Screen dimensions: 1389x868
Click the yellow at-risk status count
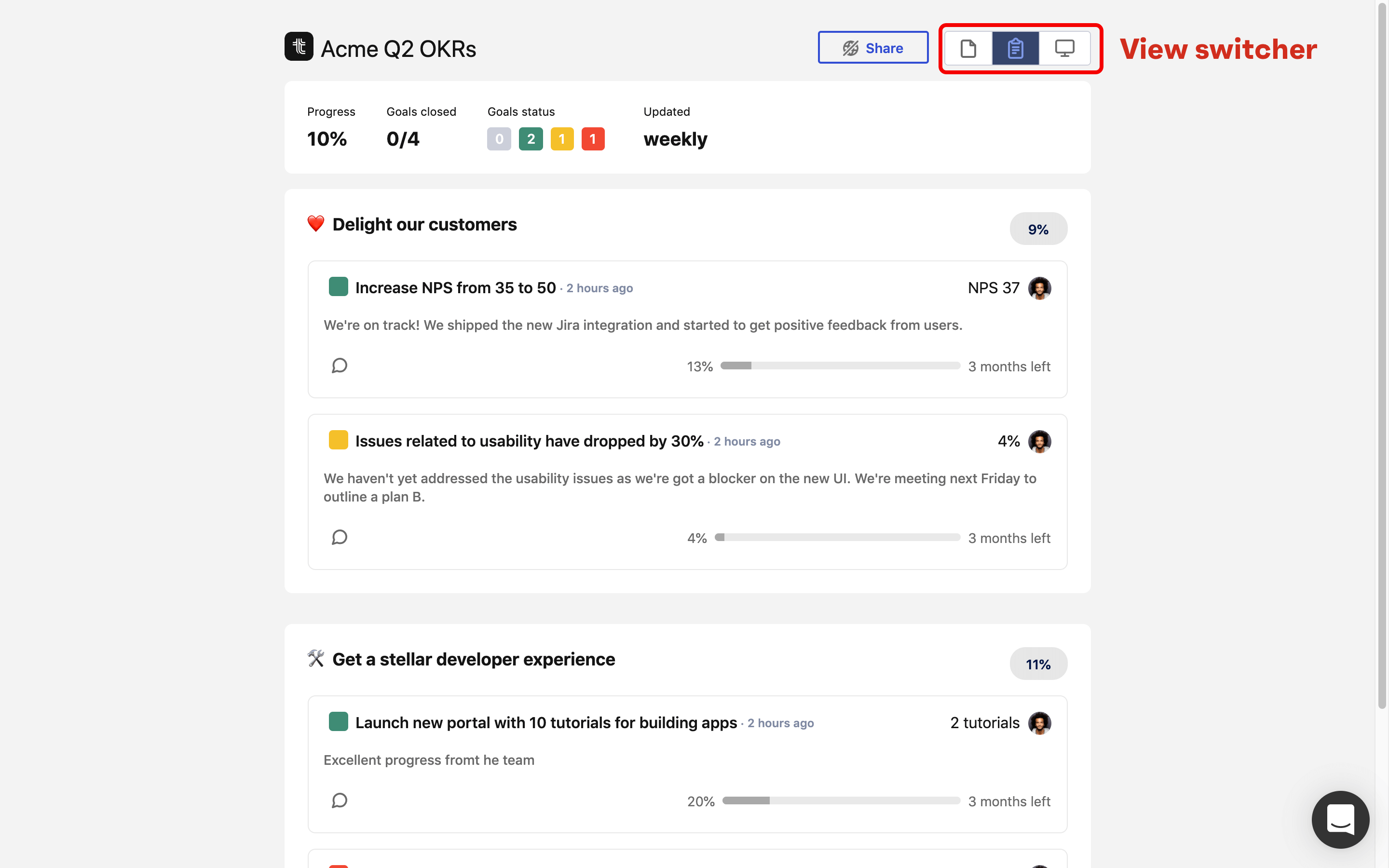(x=561, y=139)
